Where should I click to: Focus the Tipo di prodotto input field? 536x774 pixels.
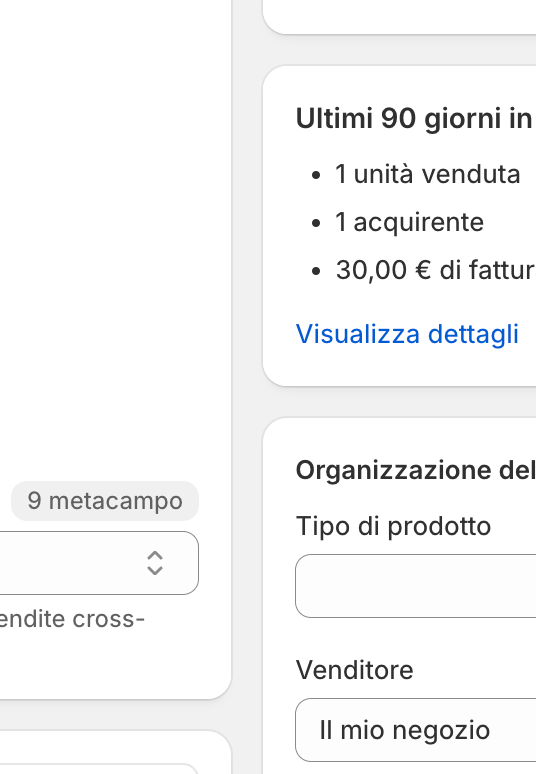coord(416,586)
